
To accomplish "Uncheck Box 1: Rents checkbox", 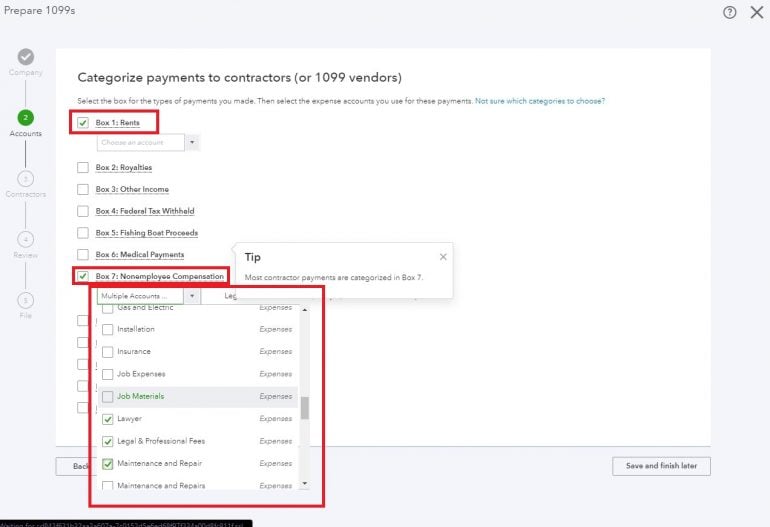I will [83, 123].
